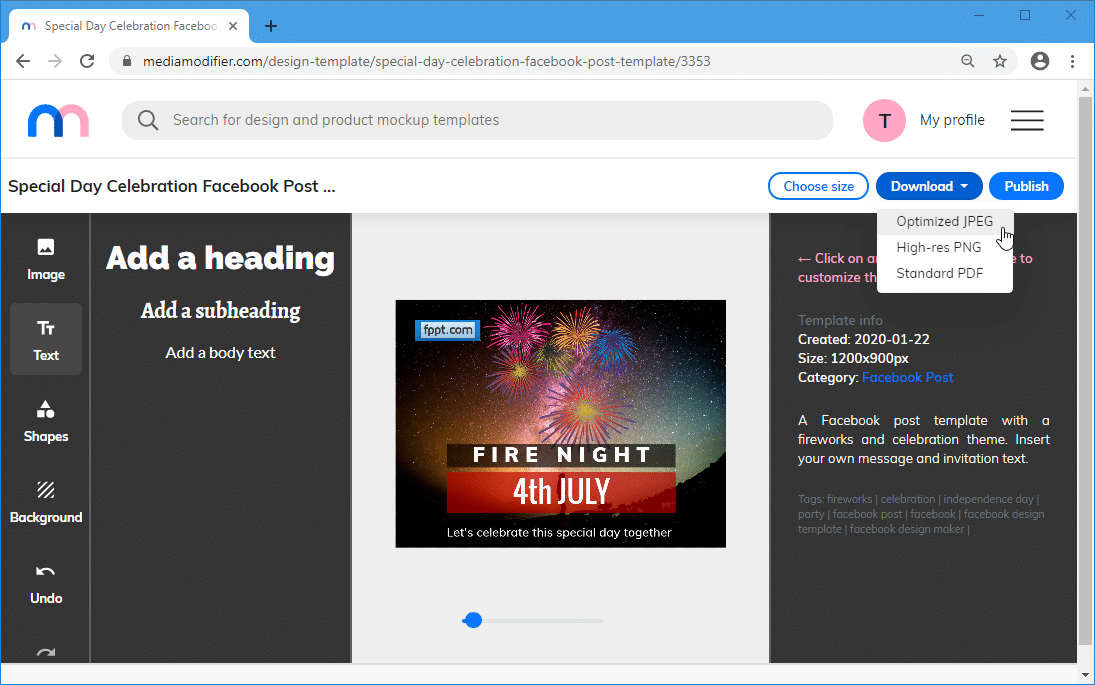
Task: Open a new browser tab
Action: [271, 27]
